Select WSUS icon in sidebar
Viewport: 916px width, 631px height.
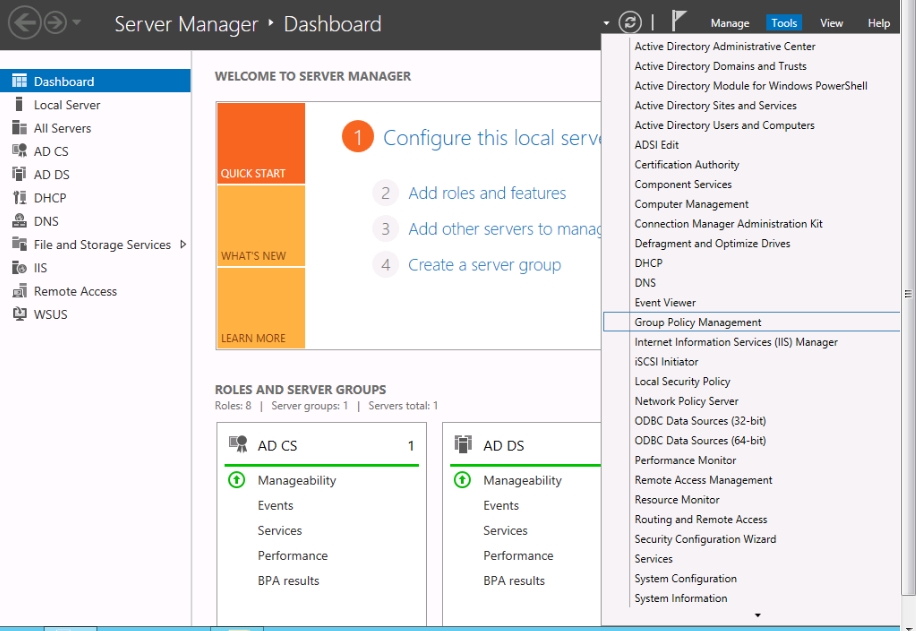click(19, 314)
